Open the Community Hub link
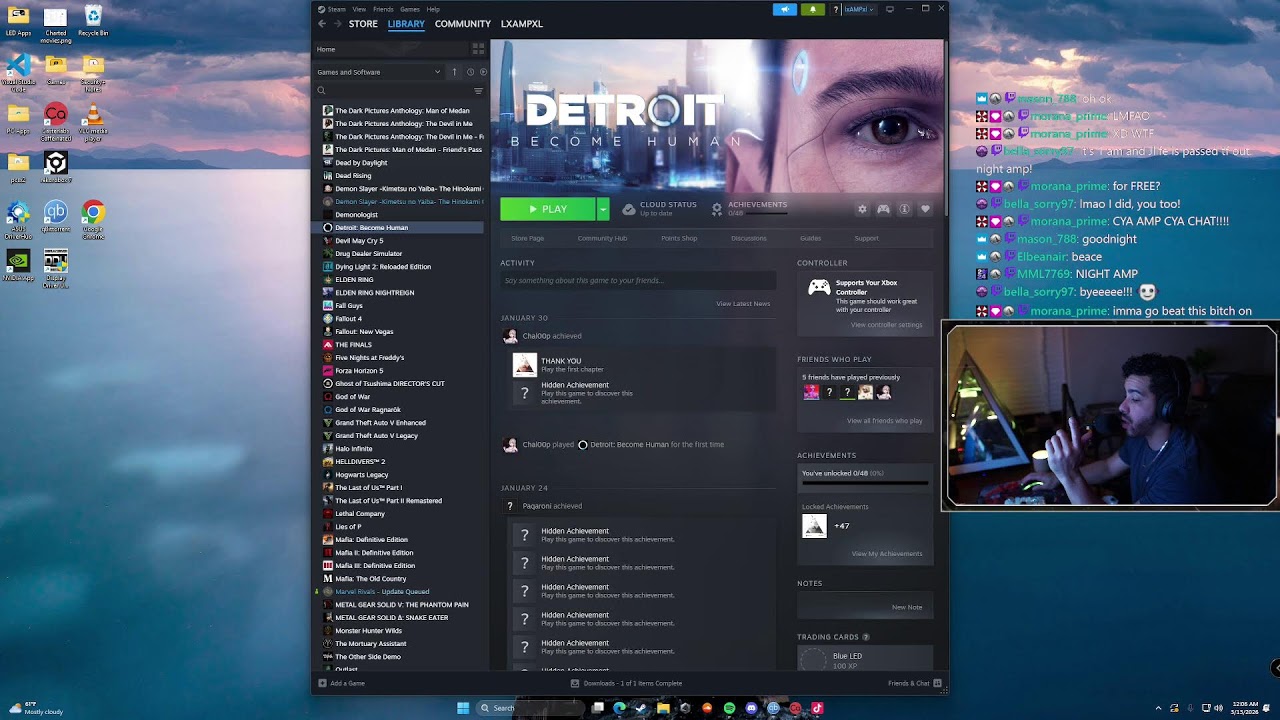This screenshot has width=1280, height=720. pyautogui.click(x=602, y=238)
